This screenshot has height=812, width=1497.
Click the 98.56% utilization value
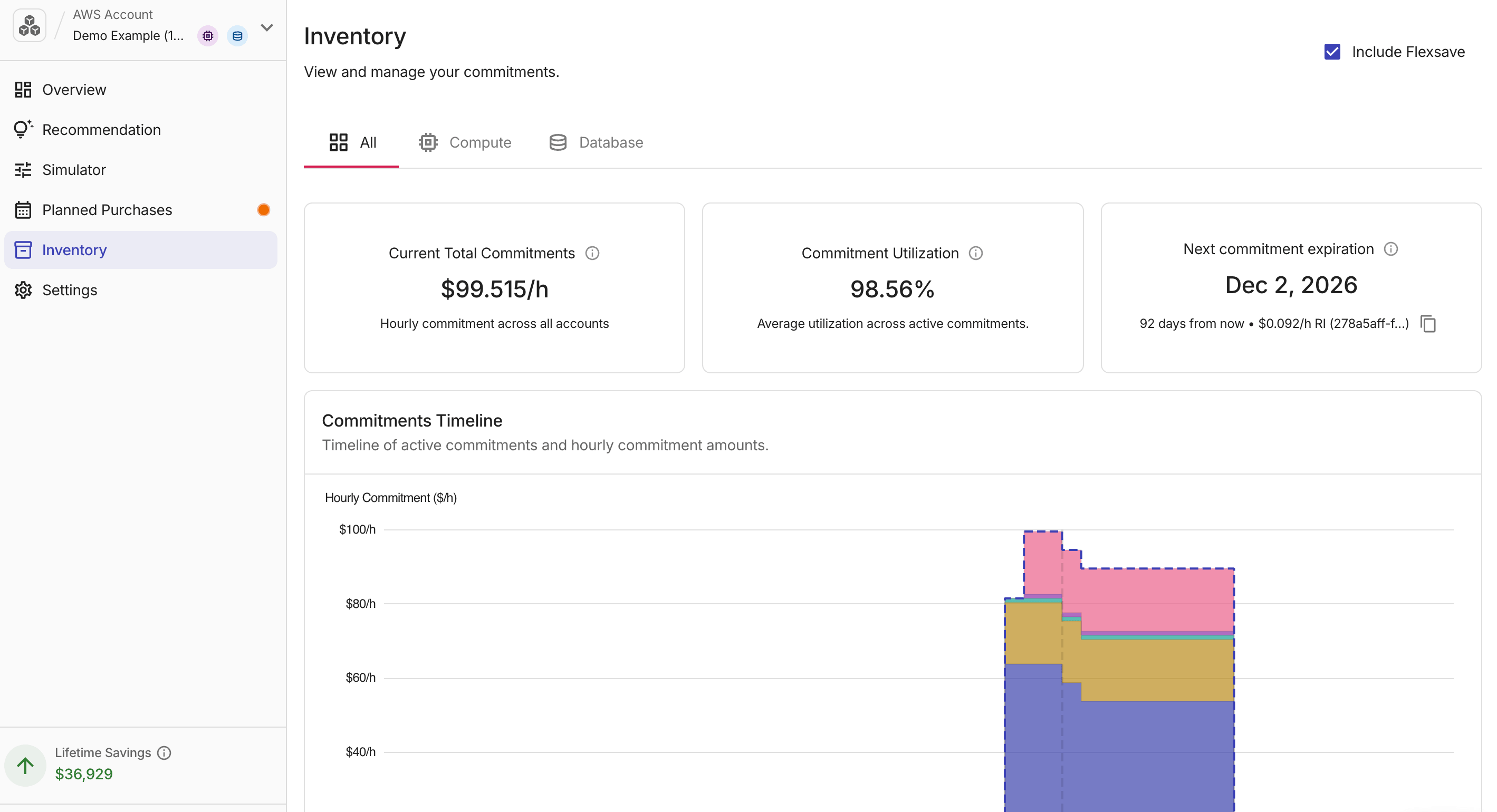click(892, 289)
